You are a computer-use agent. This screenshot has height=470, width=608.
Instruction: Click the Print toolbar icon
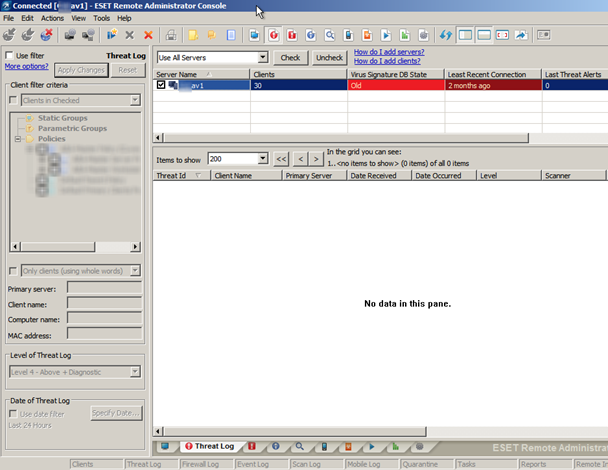pyautogui.click(x=171, y=35)
